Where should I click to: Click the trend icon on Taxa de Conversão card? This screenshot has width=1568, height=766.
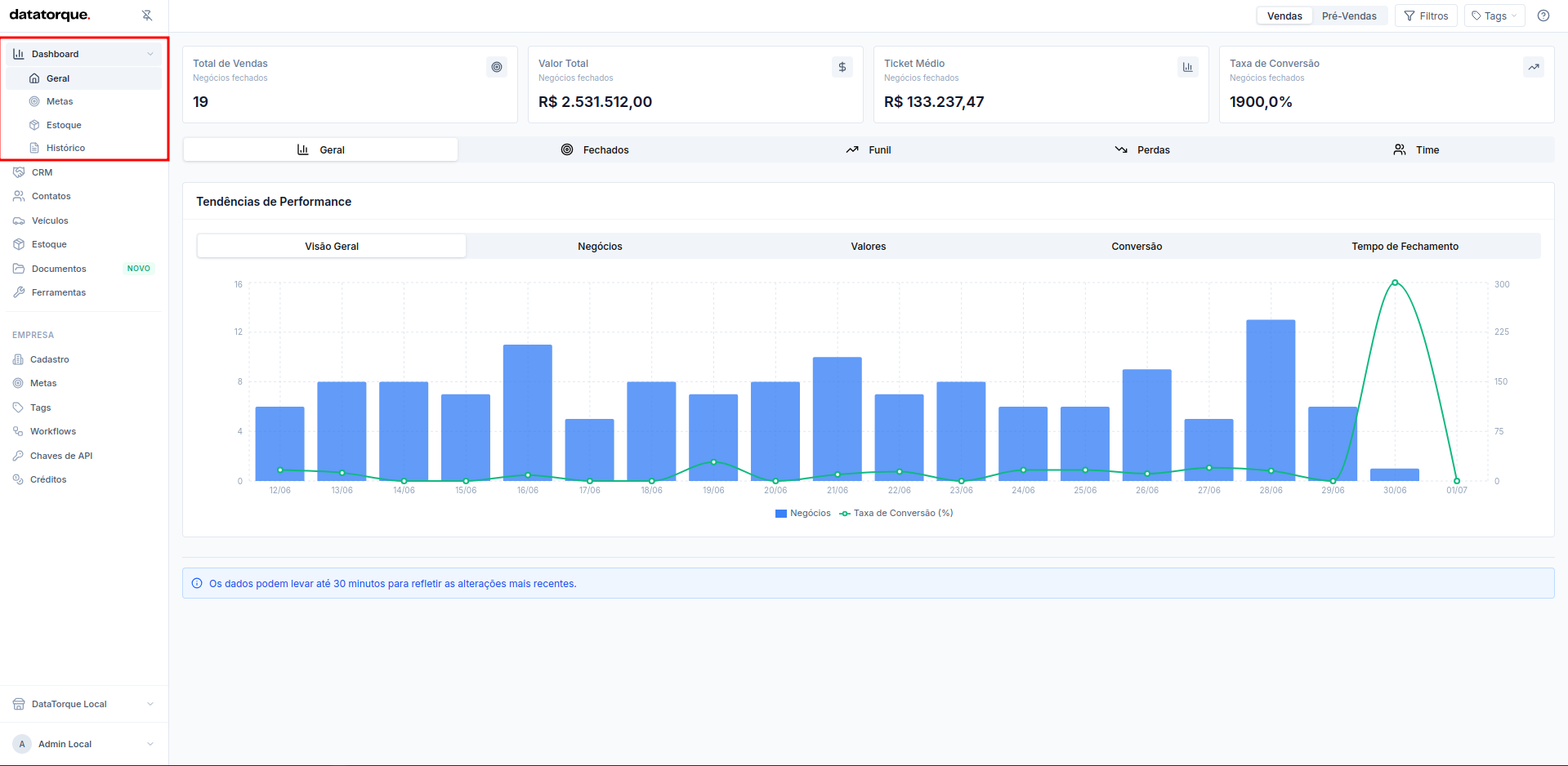point(1534,67)
